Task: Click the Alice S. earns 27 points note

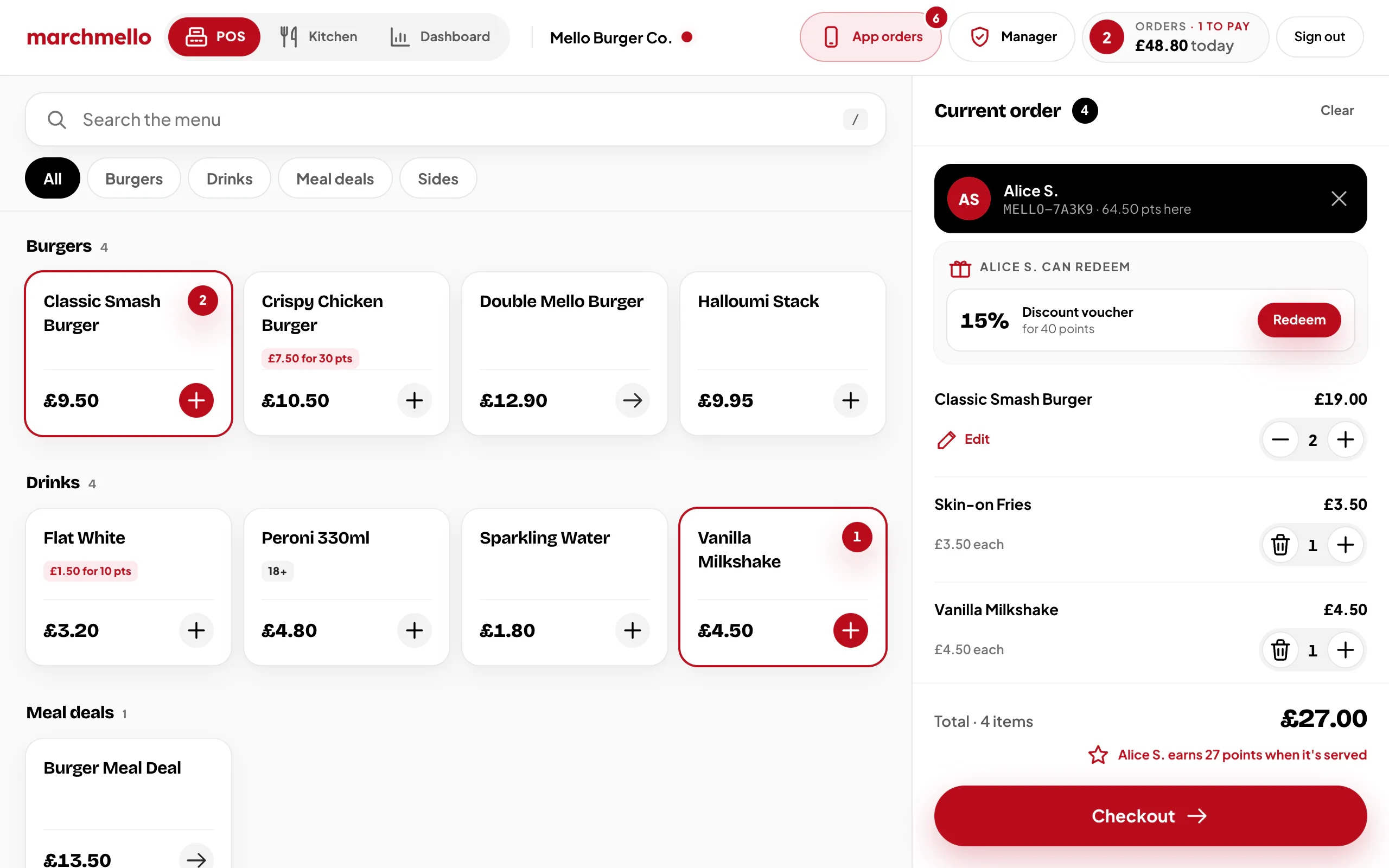Action: (1227, 755)
